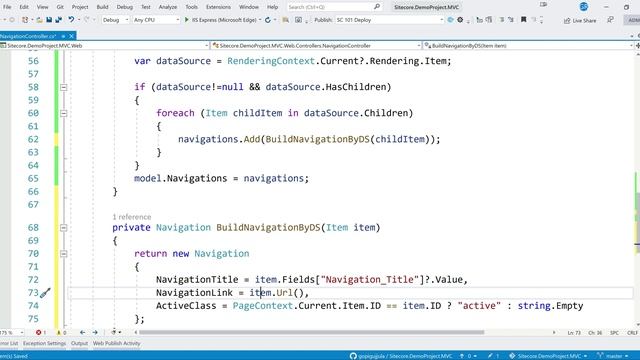The height and width of the screenshot is (360, 640).
Task: Open the Build menu
Action: pos(102,7)
